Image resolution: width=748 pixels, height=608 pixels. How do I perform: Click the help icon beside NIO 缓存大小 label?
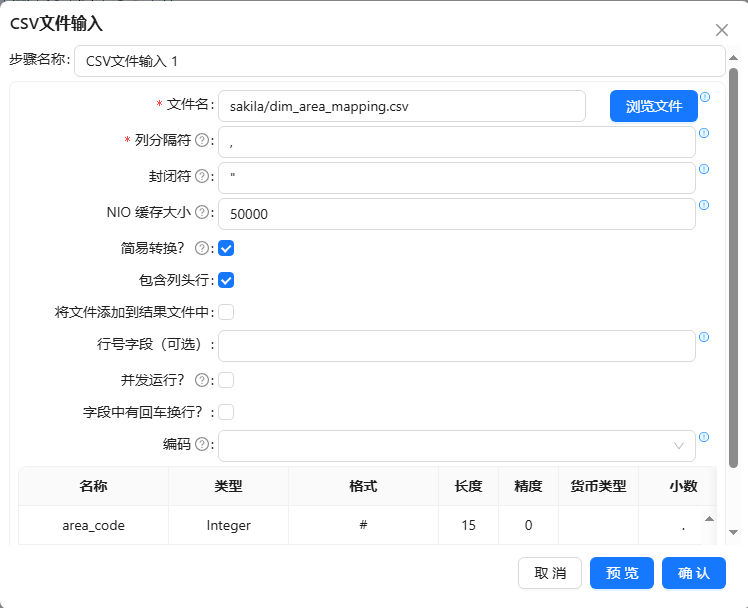tap(201, 212)
